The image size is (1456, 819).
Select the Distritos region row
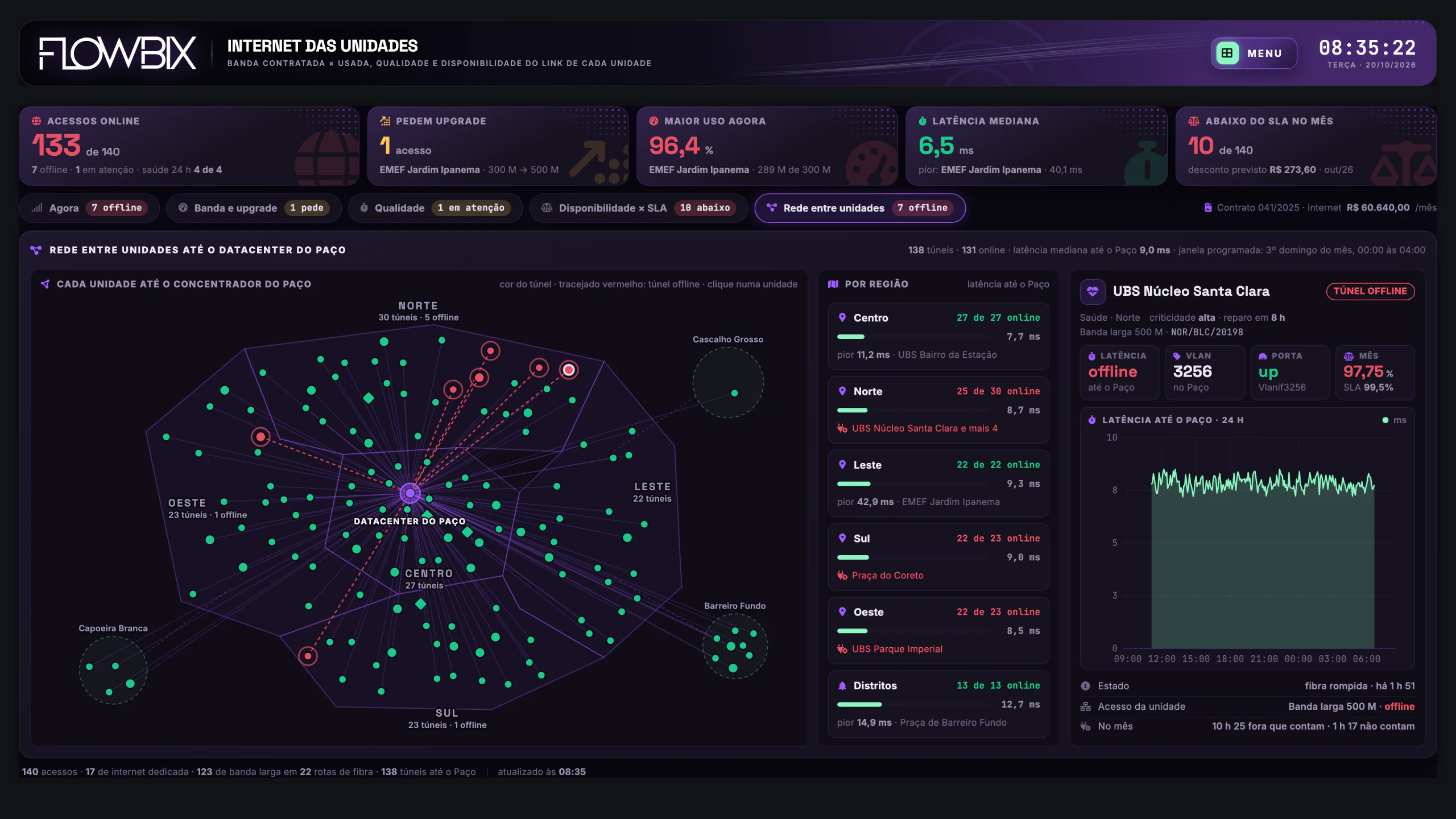(x=938, y=704)
